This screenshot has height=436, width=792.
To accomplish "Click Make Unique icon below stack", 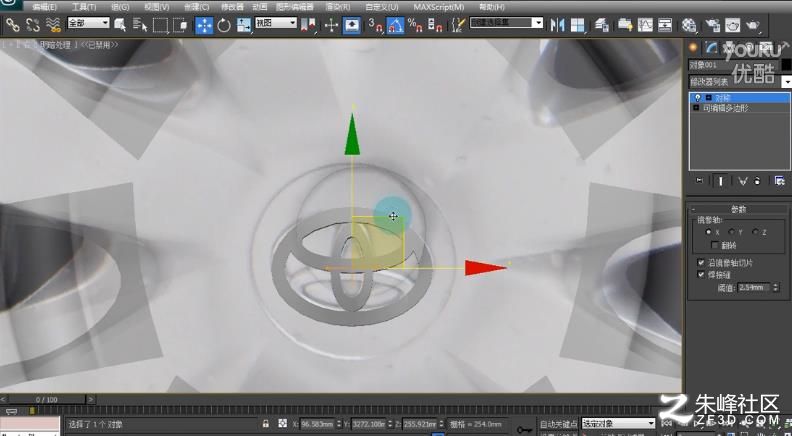I will pos(742,181).
